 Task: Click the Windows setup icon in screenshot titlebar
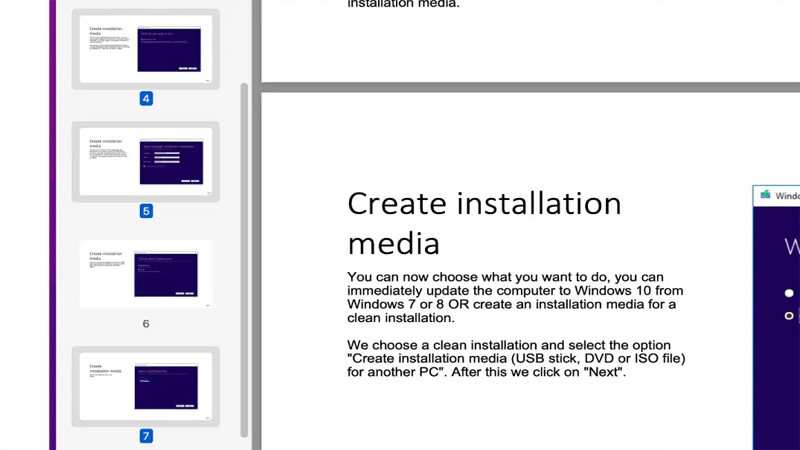tap(765, 195)
